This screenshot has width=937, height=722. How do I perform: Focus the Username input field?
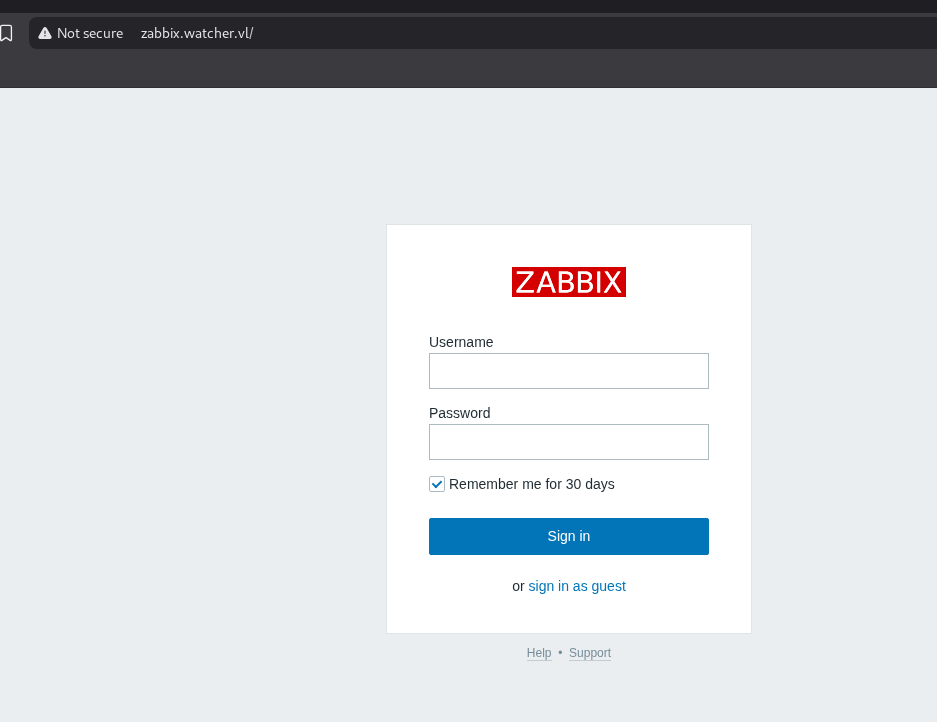(x=568, y=371)
